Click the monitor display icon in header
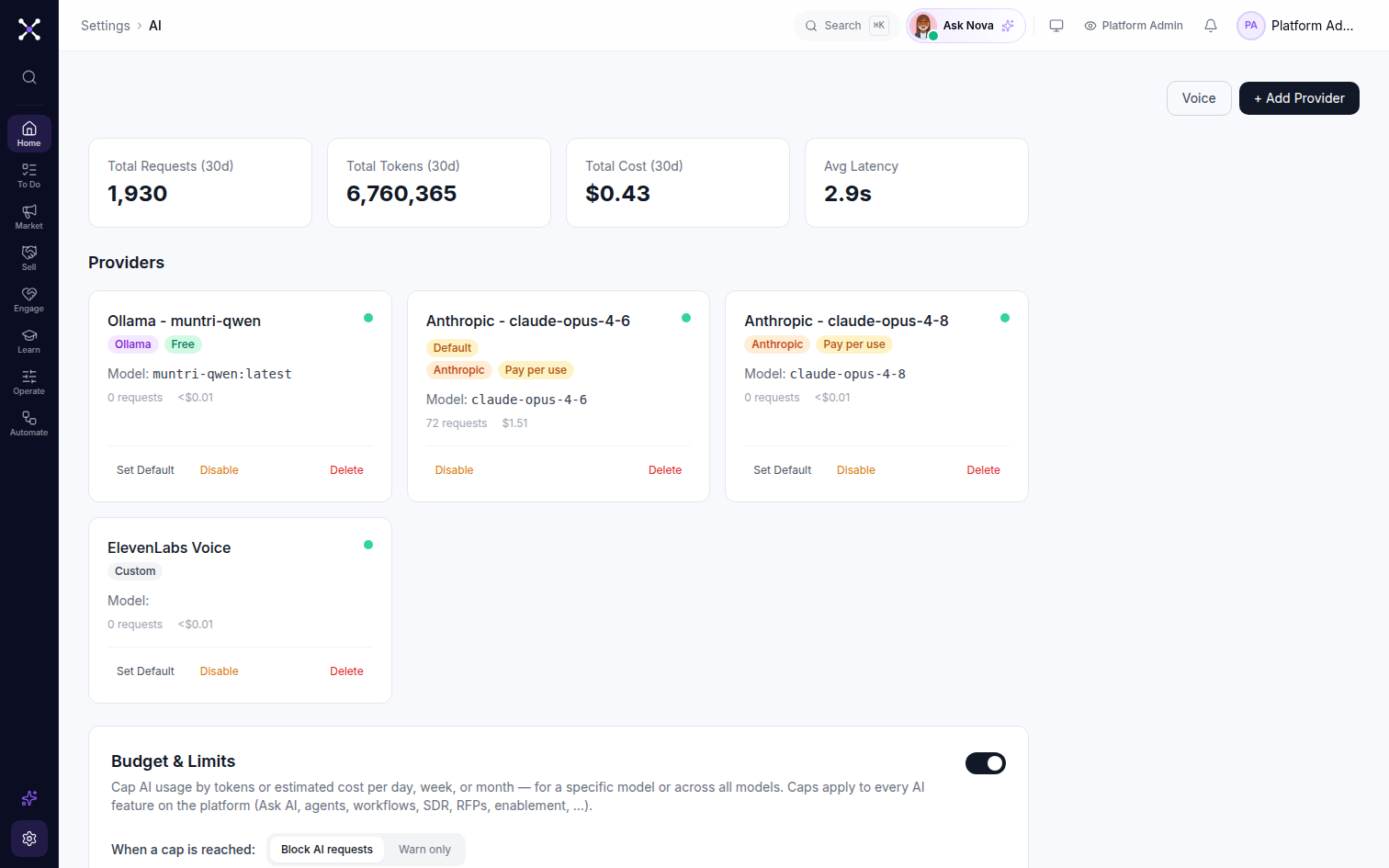Screen dimensions: 1389x868 1056,26
